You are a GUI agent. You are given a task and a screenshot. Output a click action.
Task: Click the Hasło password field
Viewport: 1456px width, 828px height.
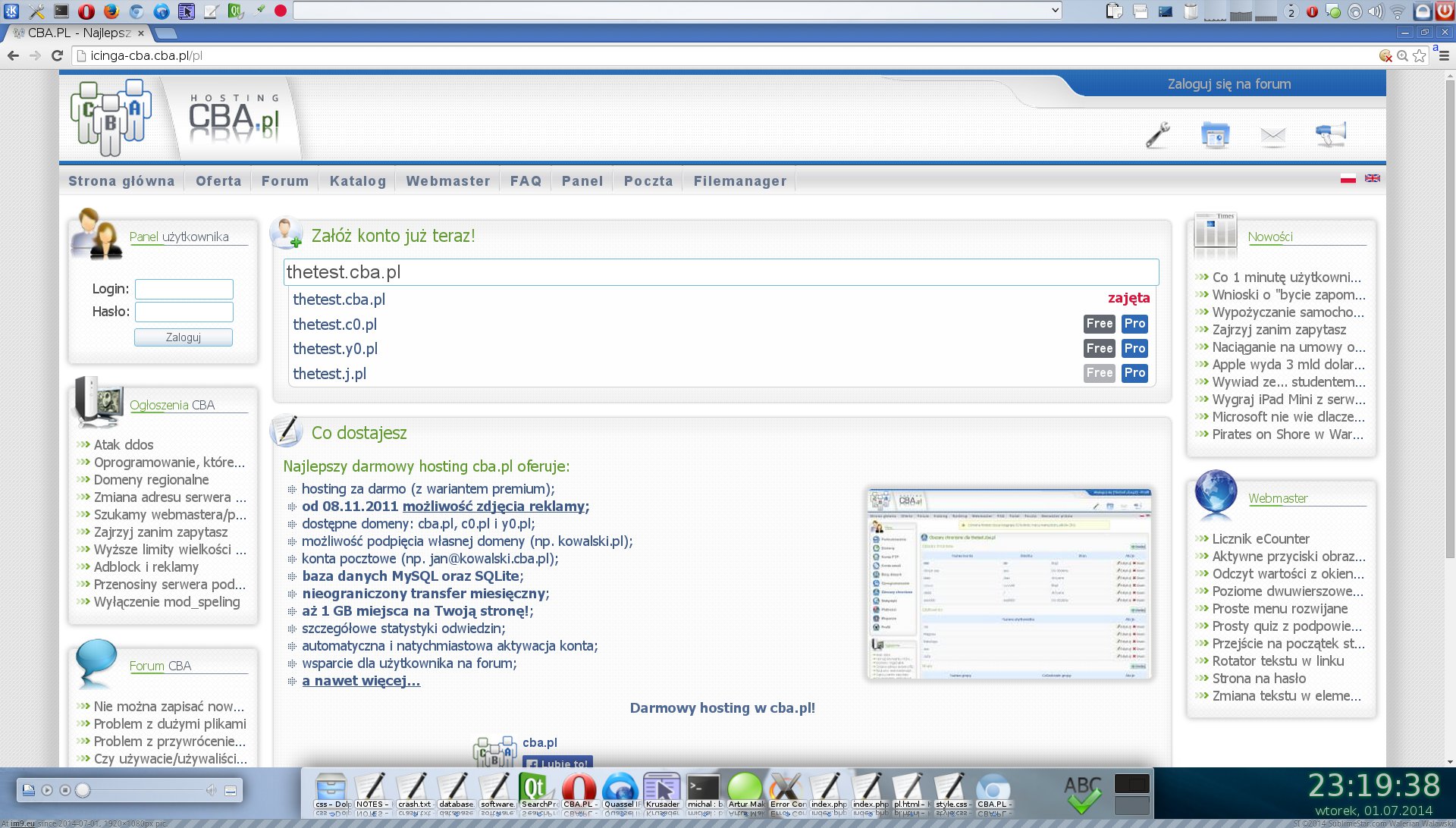coord(184,312)
